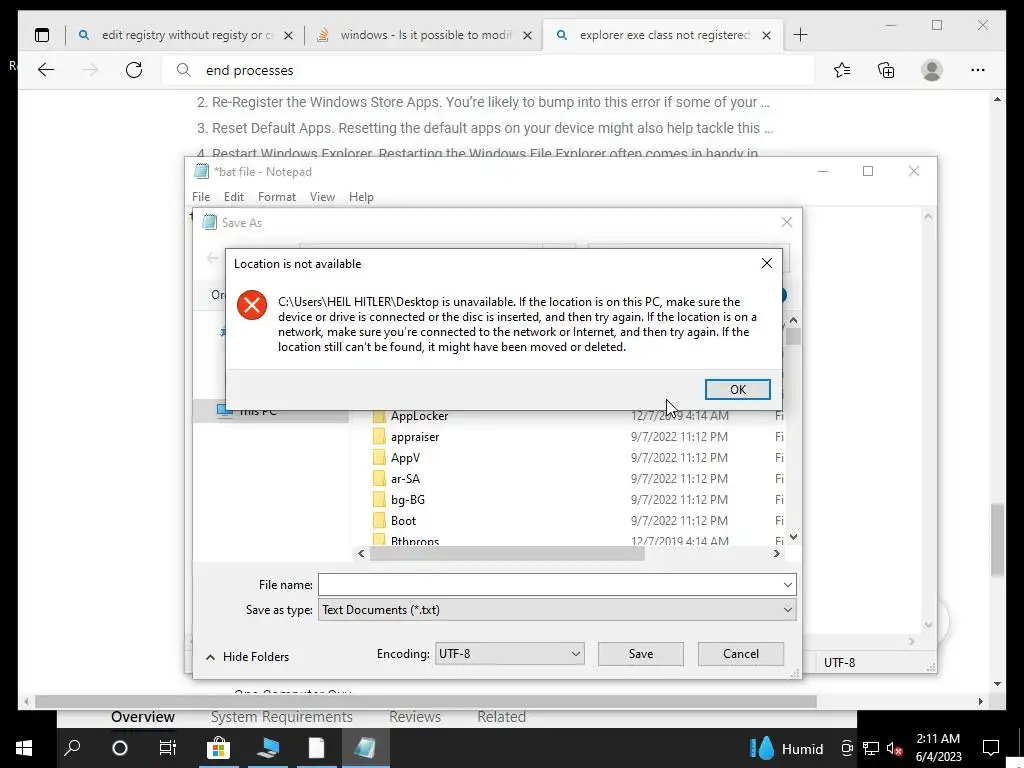1024x768 pixels.
Task: Open the Overview tab on page
Action: click(142, 717)
